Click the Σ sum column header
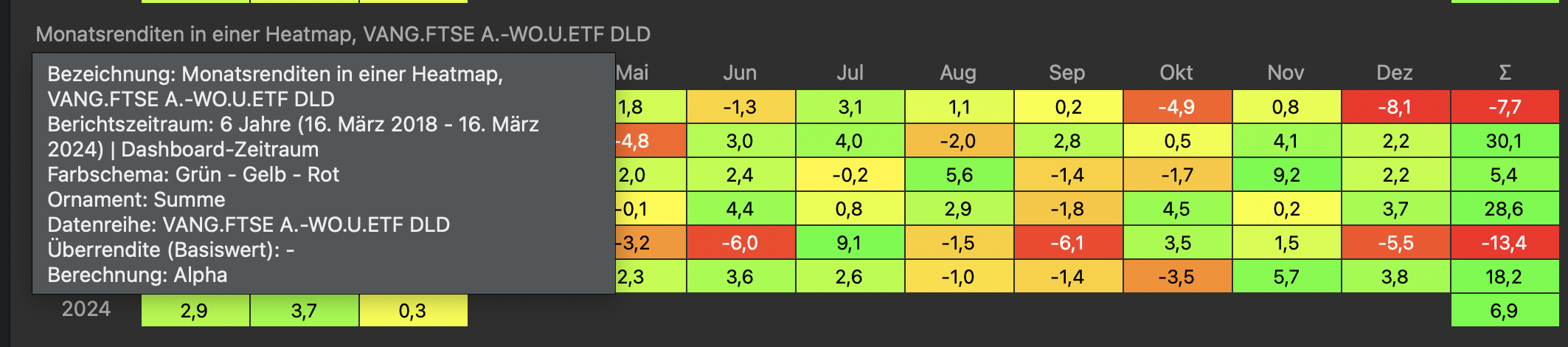The width and height of the screenshot is (1568, 347). click(1505, 72)
